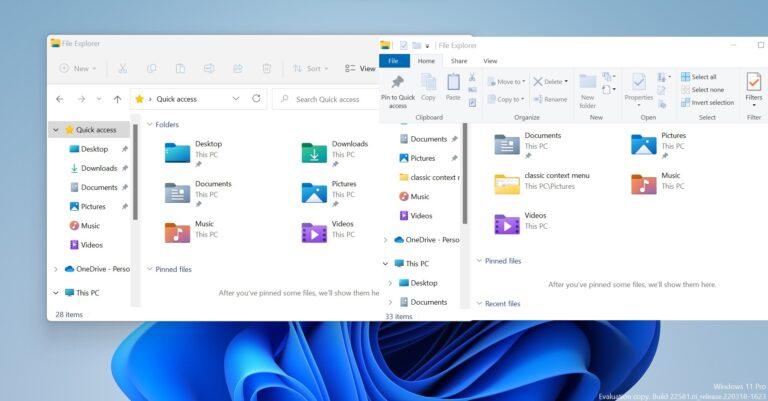
Task: Open the File ribbon menu
Action: 394,61
